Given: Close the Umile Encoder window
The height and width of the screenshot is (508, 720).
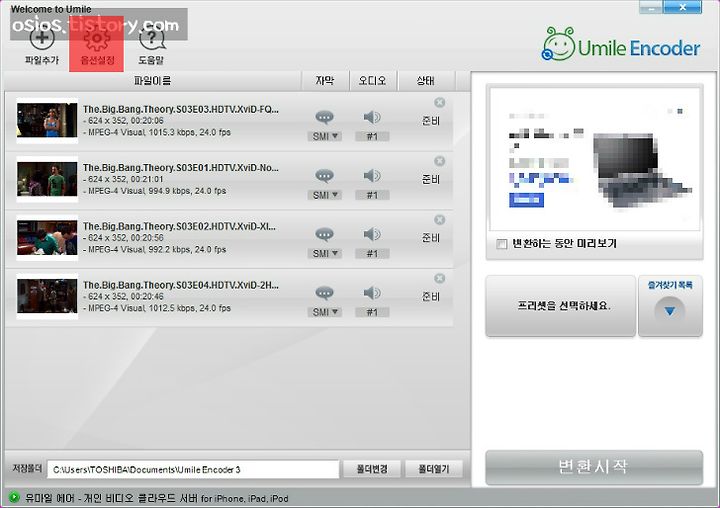Looking at the screenshot, I should [683, 7].
